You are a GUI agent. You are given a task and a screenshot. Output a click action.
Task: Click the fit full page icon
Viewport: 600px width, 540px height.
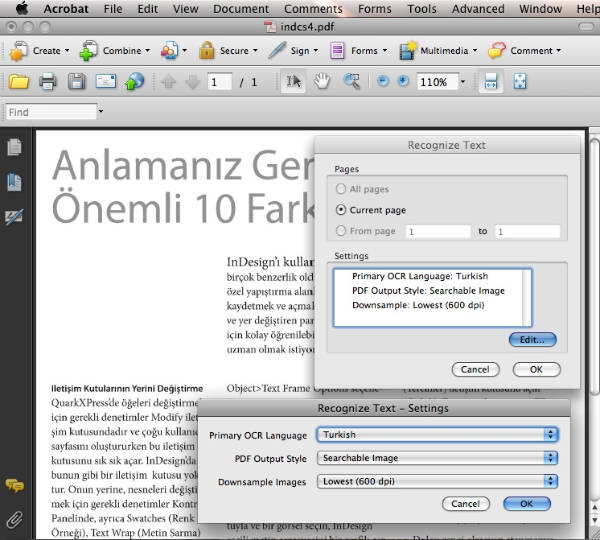pyautogui.click(x=520, y=82)
